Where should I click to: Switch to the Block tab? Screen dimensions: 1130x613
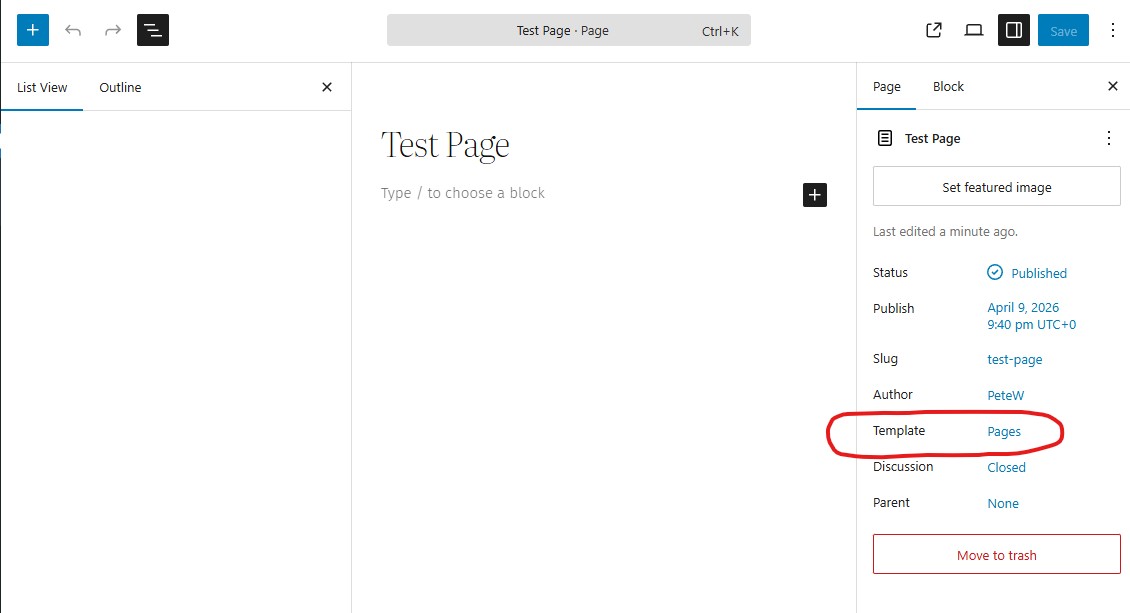pyautogui.click(x=948, y=86)
